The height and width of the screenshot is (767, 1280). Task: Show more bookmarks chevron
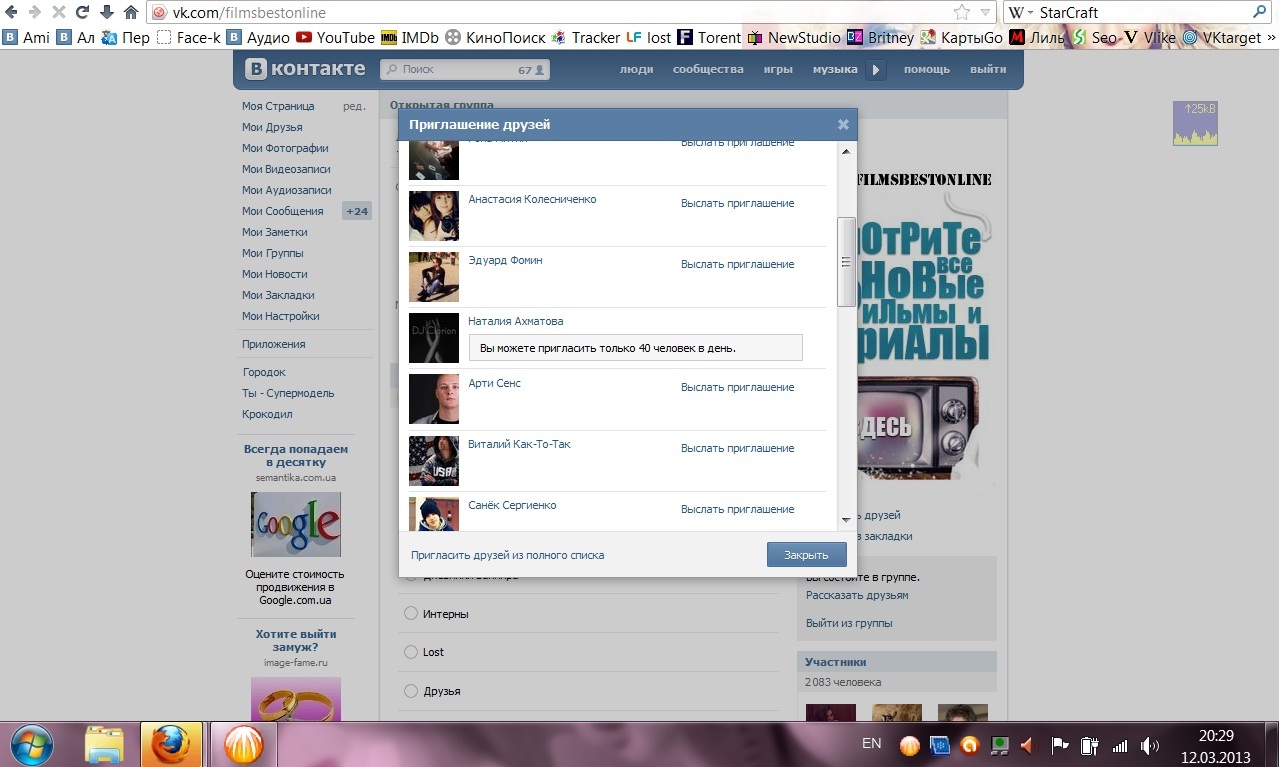point(1273,38)
